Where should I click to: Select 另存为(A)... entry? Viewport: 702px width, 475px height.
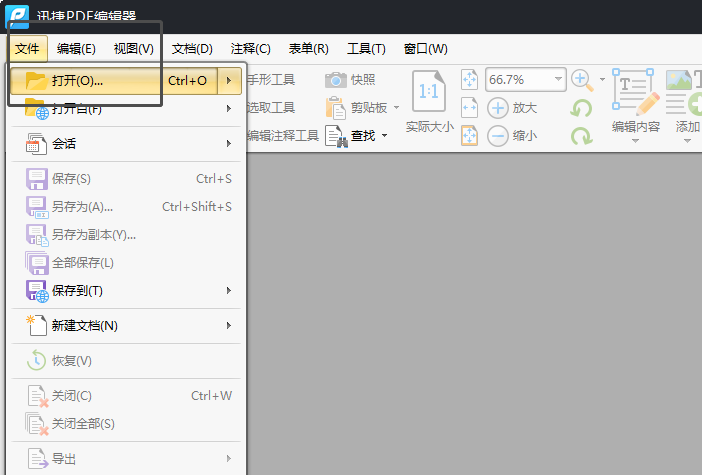pyautogui.click(x=126, y=206)
